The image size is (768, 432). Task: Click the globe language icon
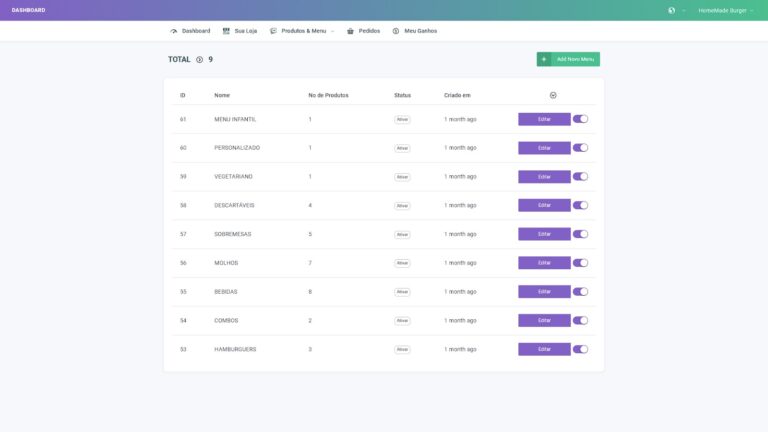pos(671,10)
